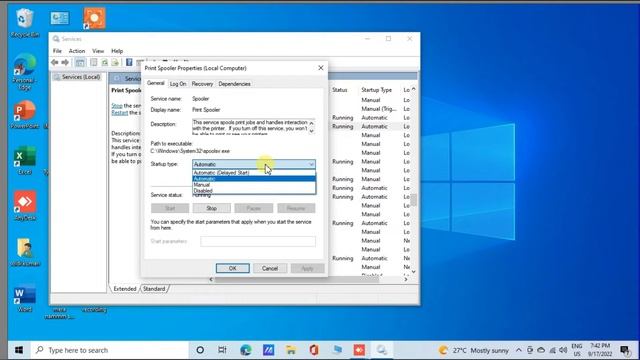Click OK in Print Spooler Properties
This screenshot has height=360, width=640.
233,268
